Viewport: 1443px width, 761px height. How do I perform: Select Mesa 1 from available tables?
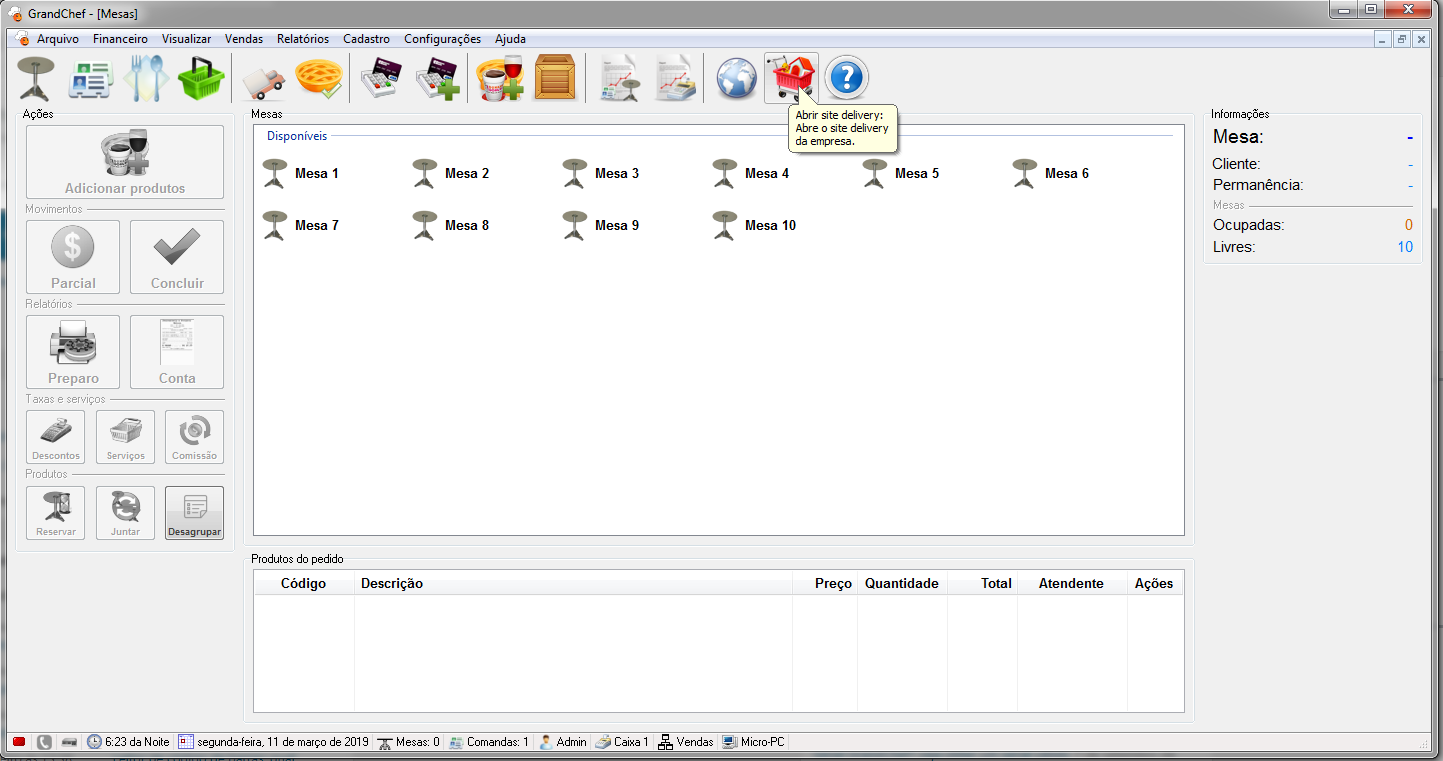tap(301, 173)
